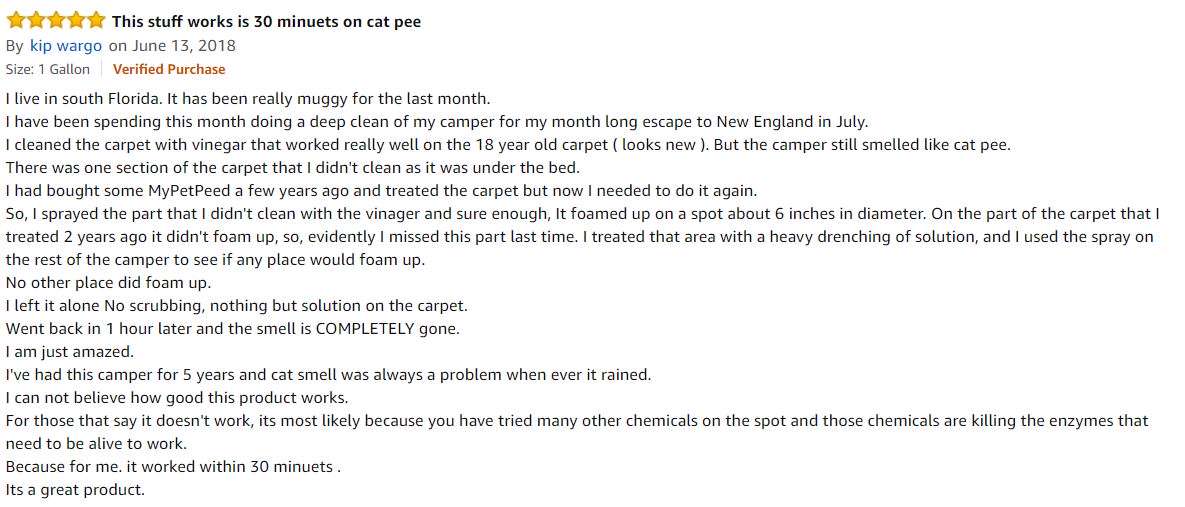The width and height of the screenshot is (1185, 507).
Task: Click the line 'worked within 30 minuets'
Action: pyautogui.click(x=173, y=467)
